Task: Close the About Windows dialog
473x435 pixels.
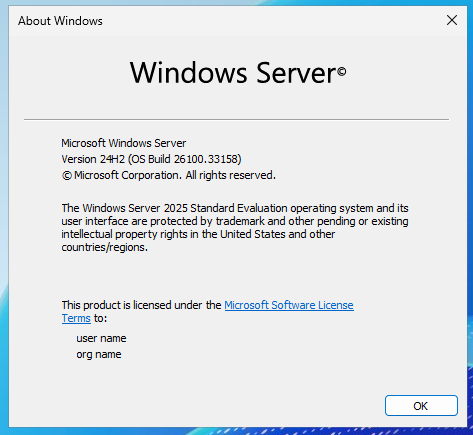Action: pyautogui.click(x=452, y=20)
